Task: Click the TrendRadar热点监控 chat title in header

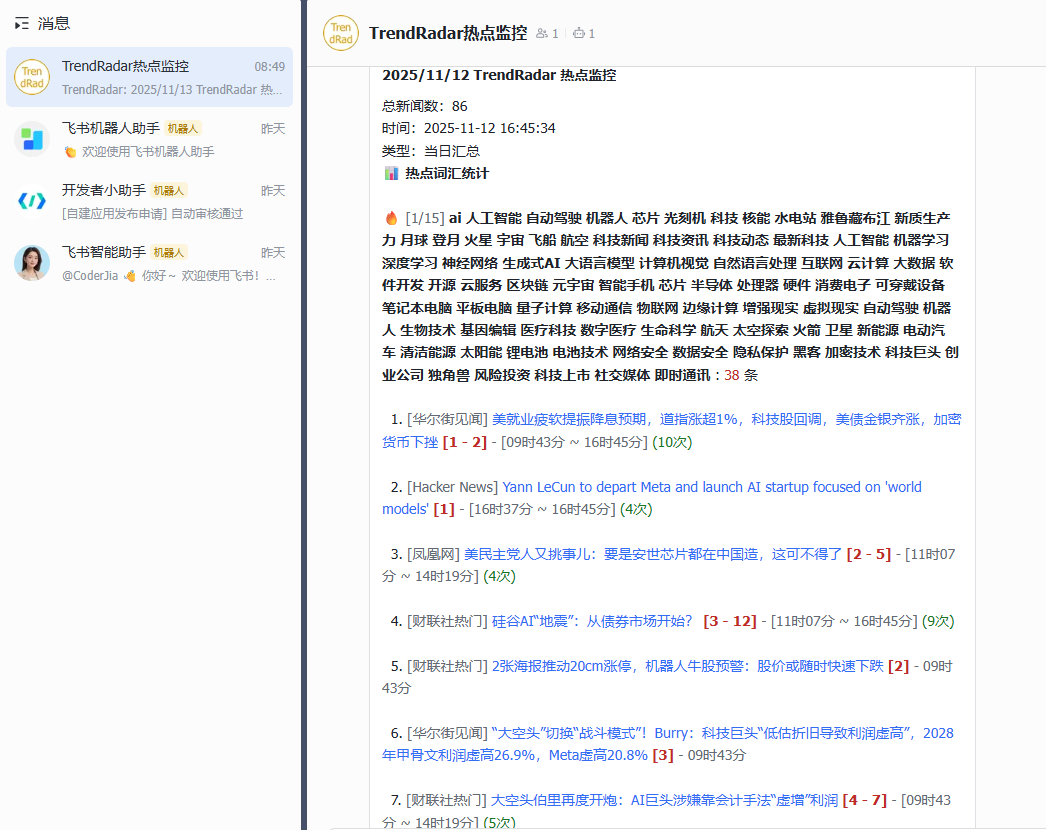Action: click(x=447, y=33)
